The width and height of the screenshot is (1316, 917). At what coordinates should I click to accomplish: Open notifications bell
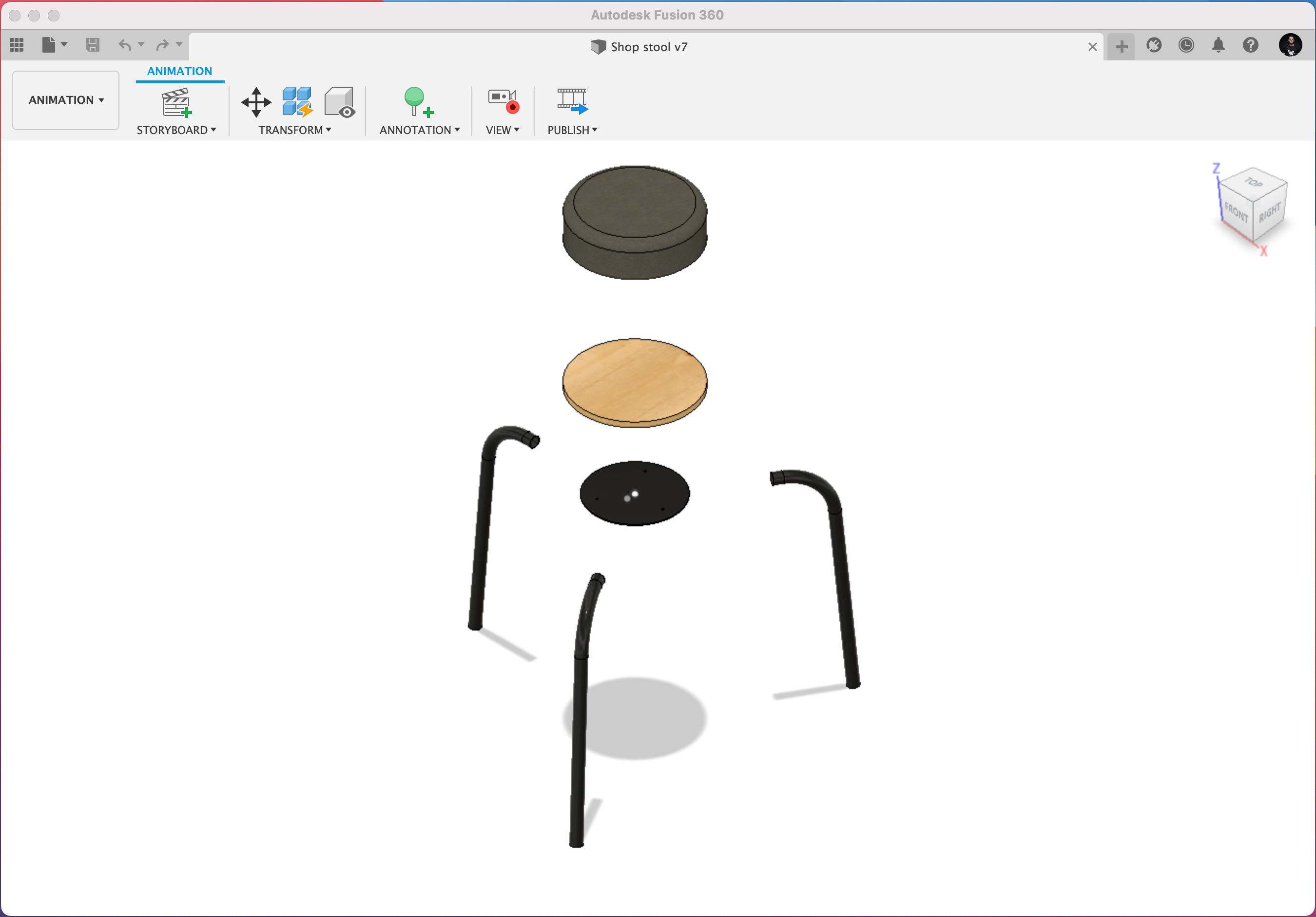pyautogui.click(x=1219, y=45)
